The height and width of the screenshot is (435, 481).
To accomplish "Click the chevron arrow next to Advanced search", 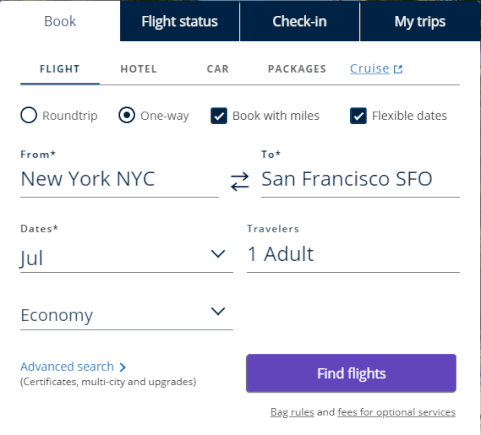I will coord(123,367).
